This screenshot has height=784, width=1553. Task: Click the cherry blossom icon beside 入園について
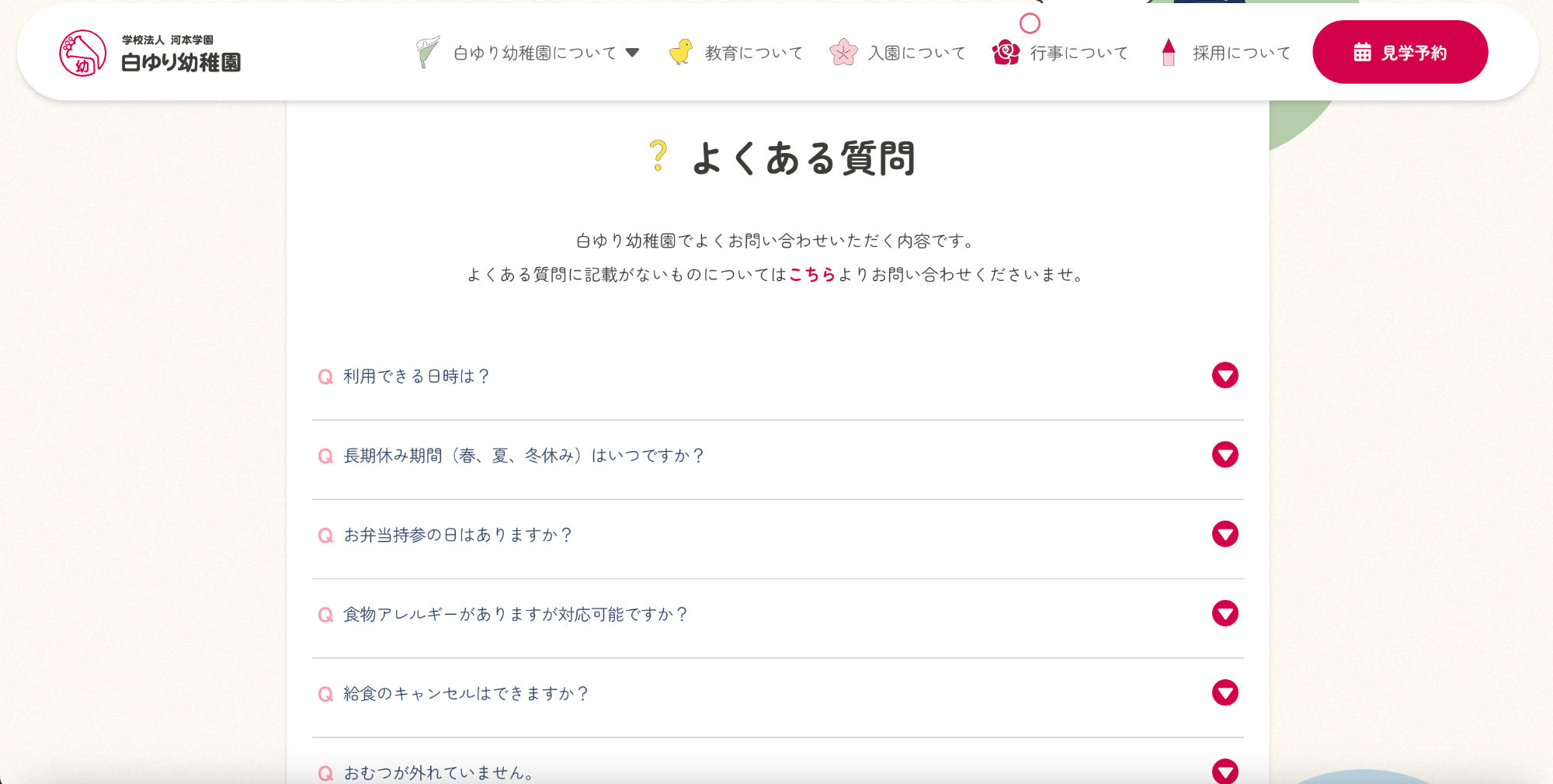click(x=842, y=51)
